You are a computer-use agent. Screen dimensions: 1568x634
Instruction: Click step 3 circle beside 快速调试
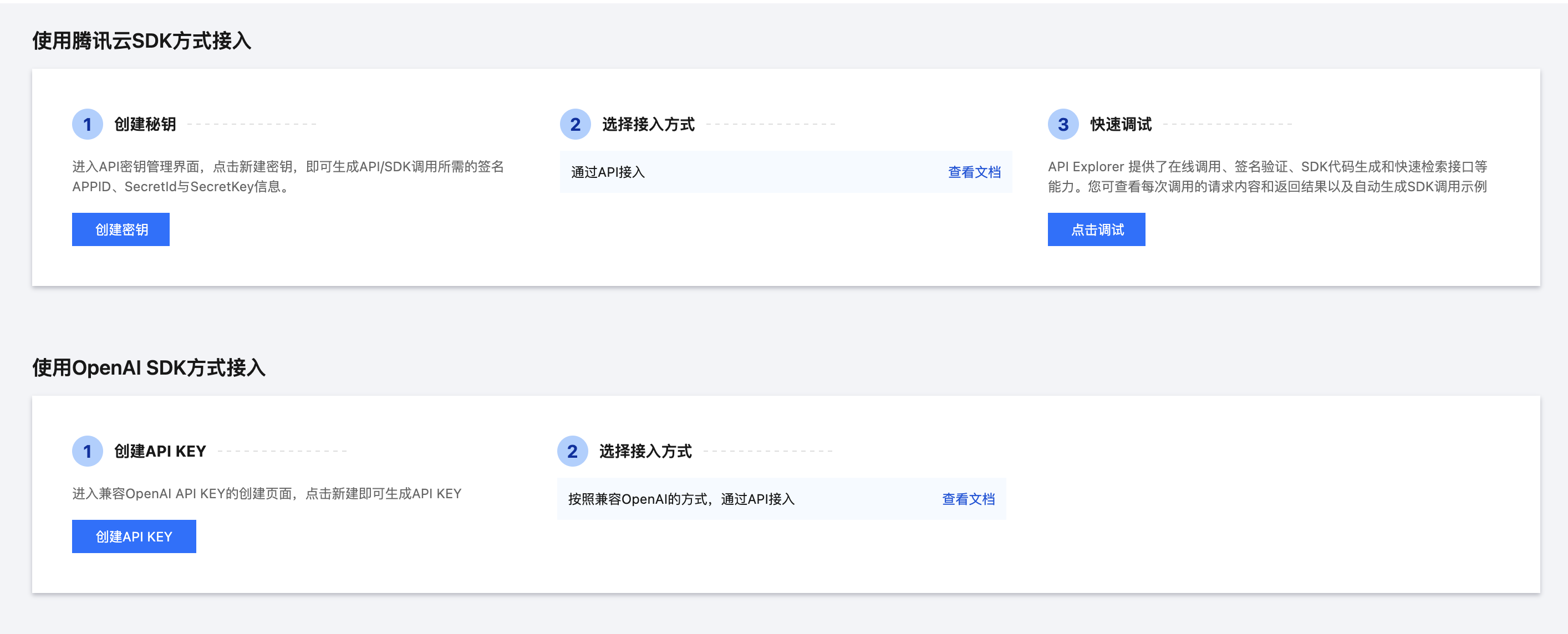coord(1062,124)
